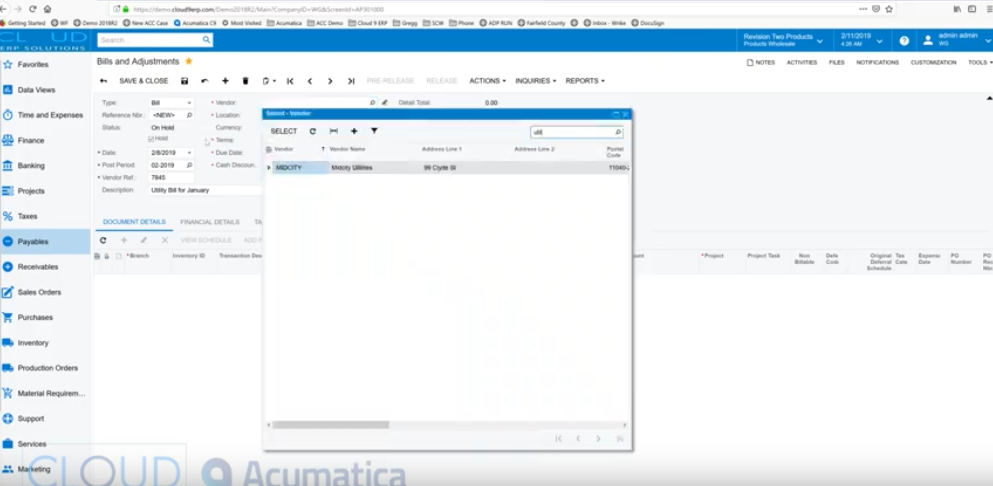Open the Taxes workspace

(x=27, y=217)
